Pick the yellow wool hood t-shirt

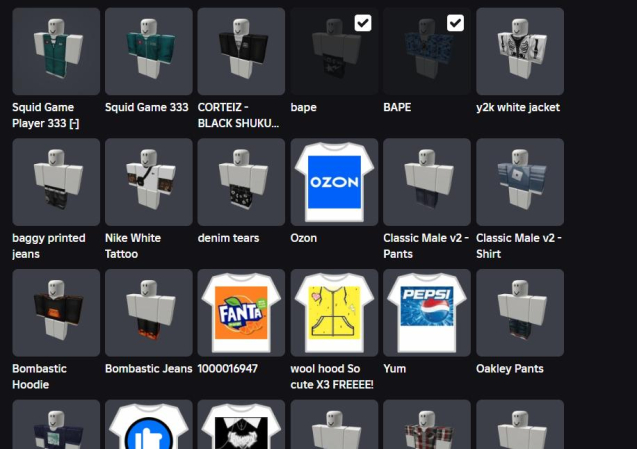tap(334, 313)
